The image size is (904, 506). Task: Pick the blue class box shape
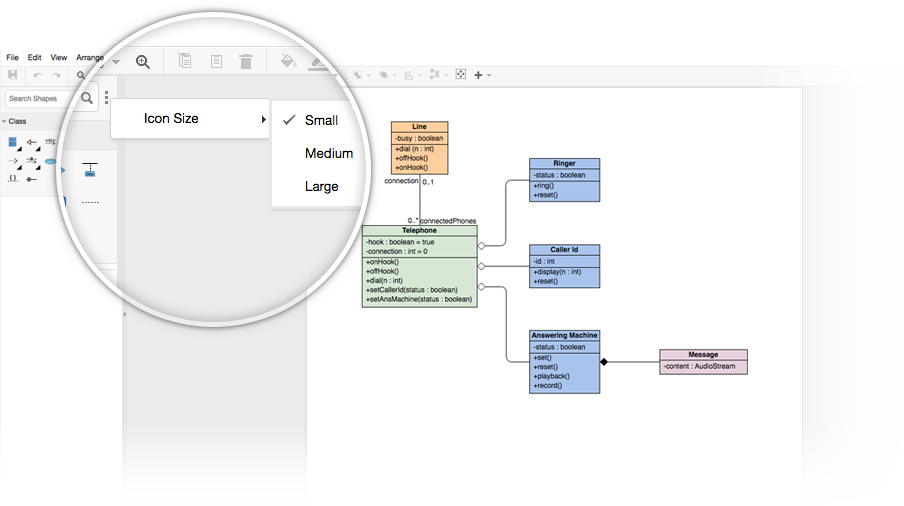click(x=13, y=142)
